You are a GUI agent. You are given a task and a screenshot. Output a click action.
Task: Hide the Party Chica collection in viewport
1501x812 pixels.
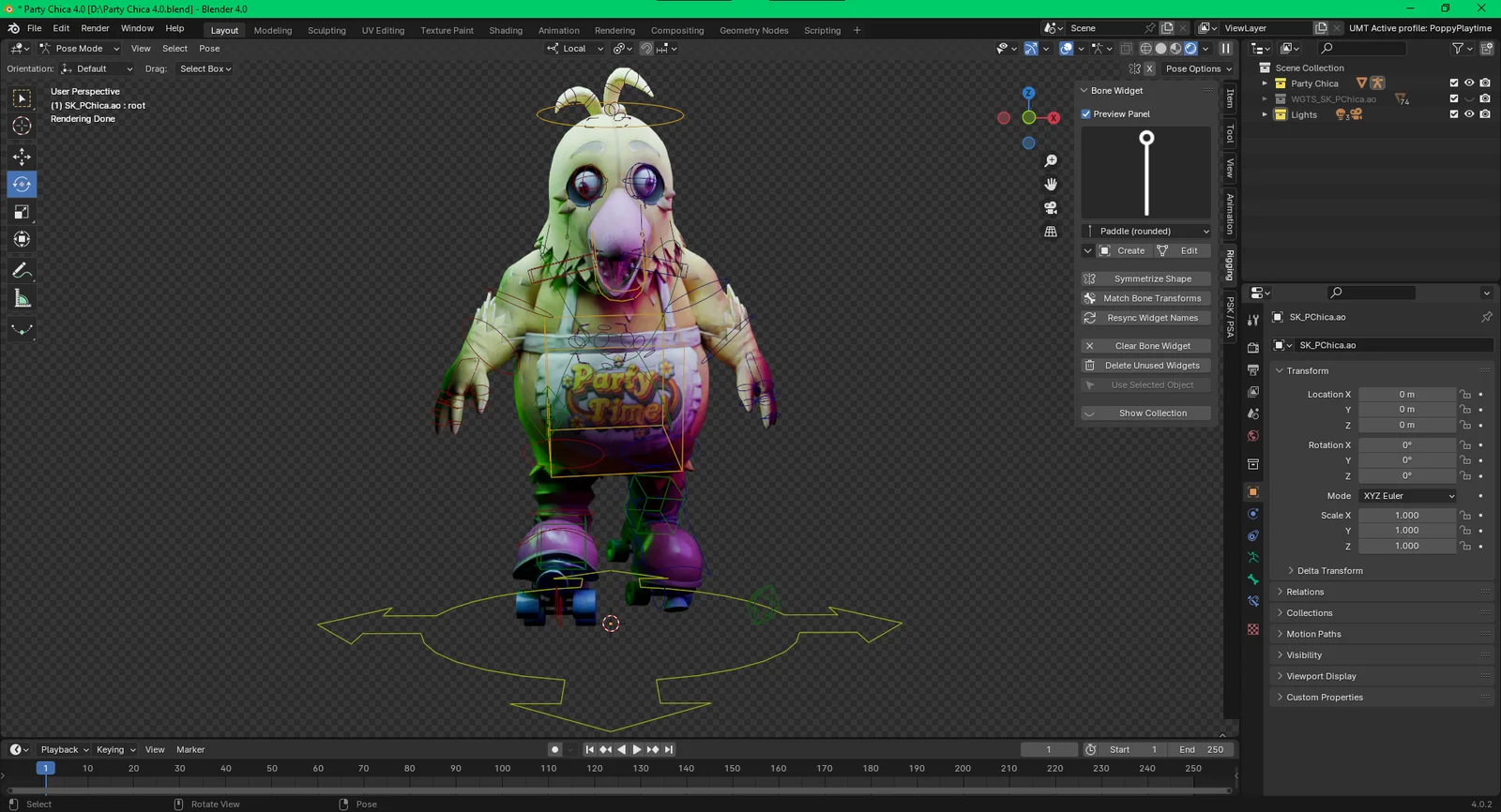tap(1469, 83)
